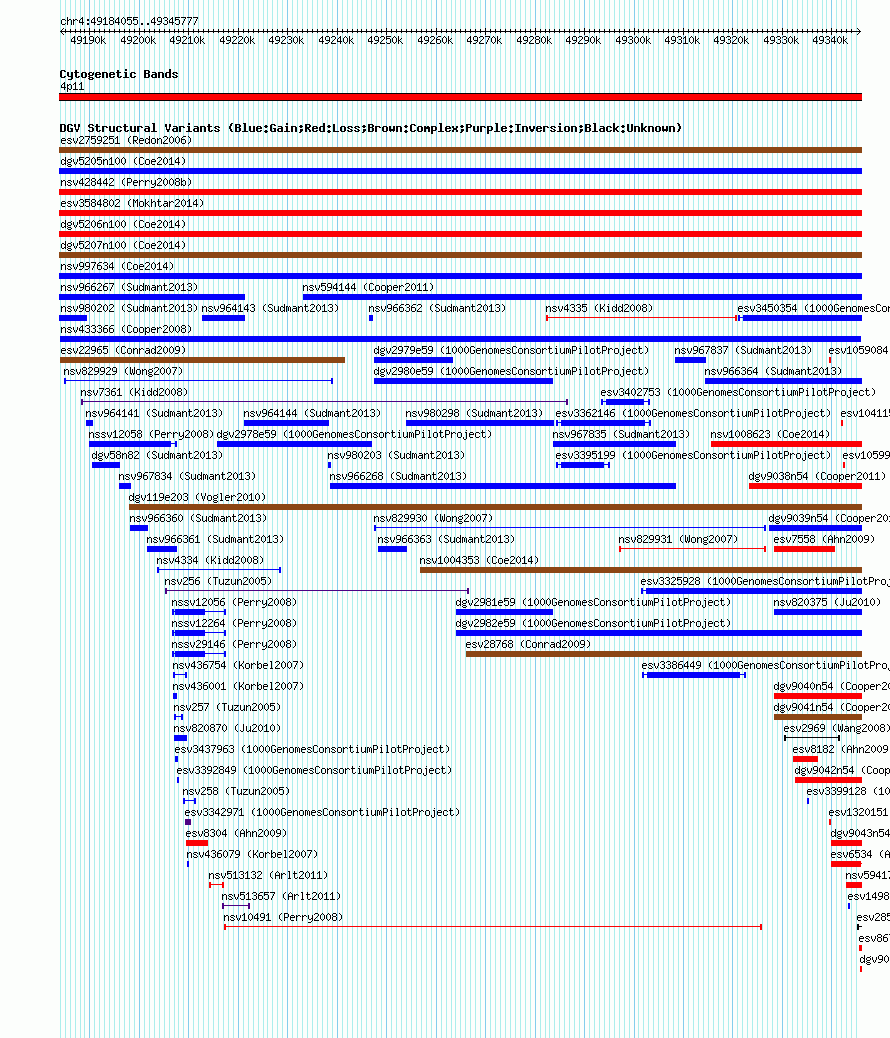Select nsv964141 (Sudmant2013) label
Viewport: 890px width, 1038px height.
pos(154,414)
